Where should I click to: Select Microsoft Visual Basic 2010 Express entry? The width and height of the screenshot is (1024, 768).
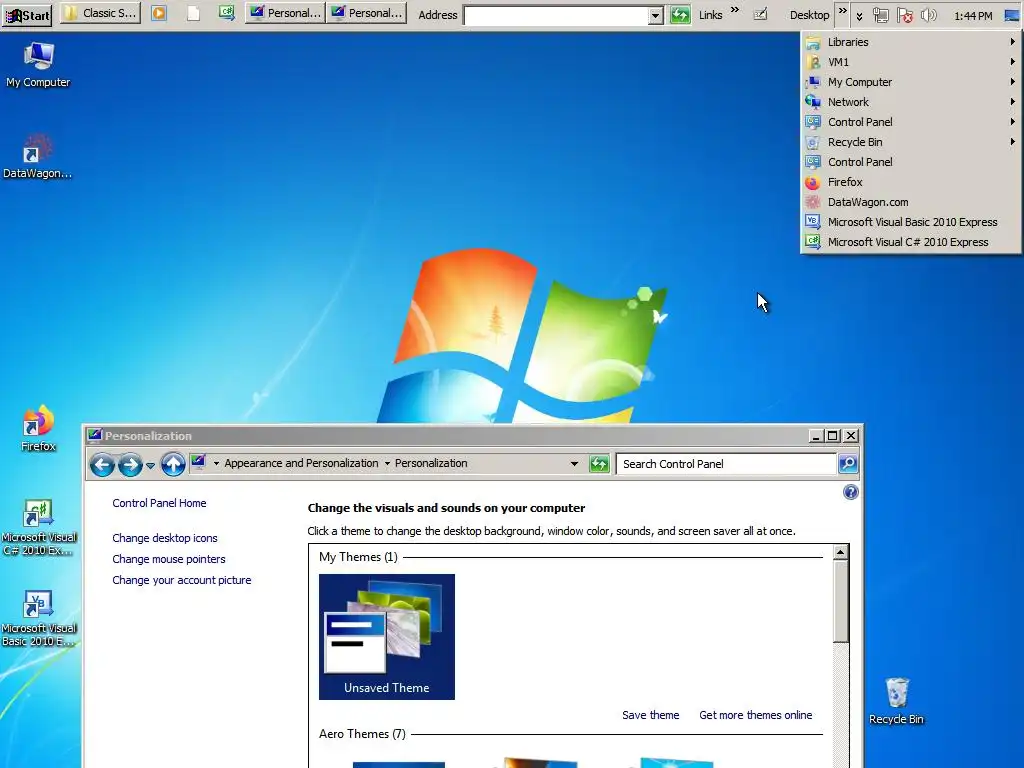coord(911,222)
